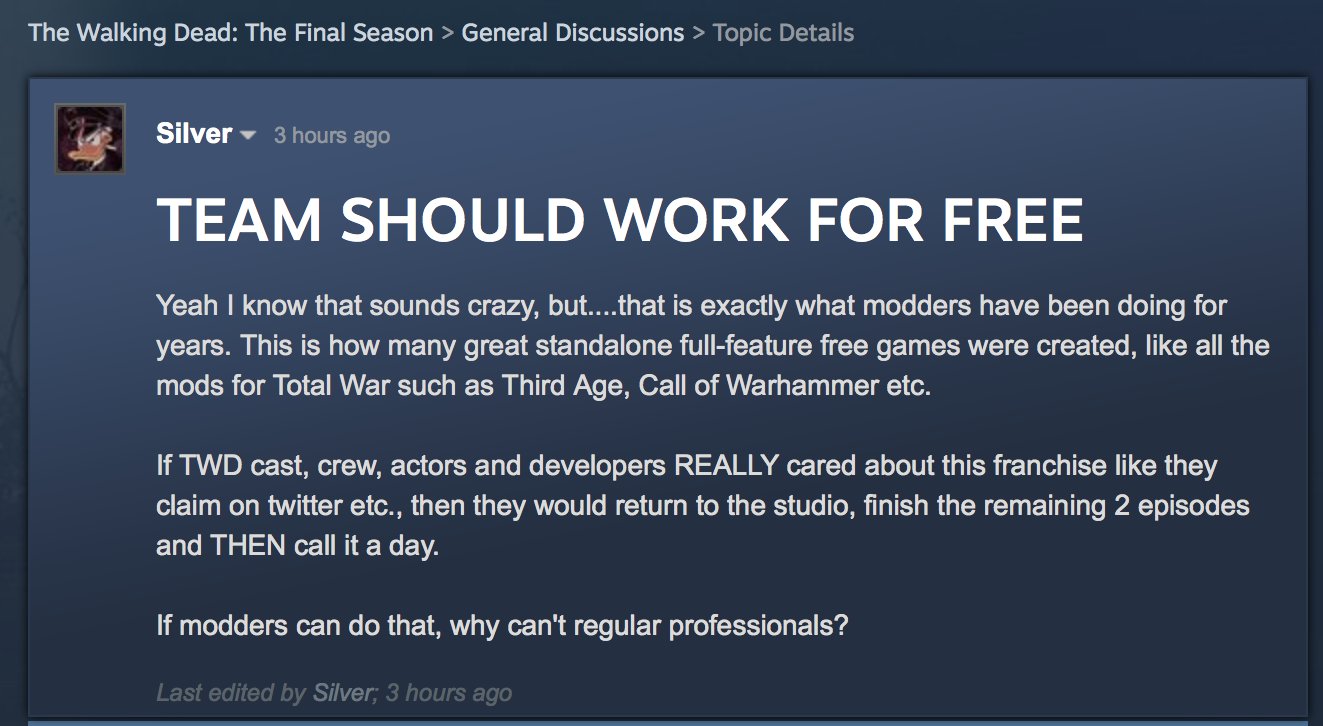
Task: Click the capitalized word REALLY
Action: pyautogui.click(x=727, y=466)
